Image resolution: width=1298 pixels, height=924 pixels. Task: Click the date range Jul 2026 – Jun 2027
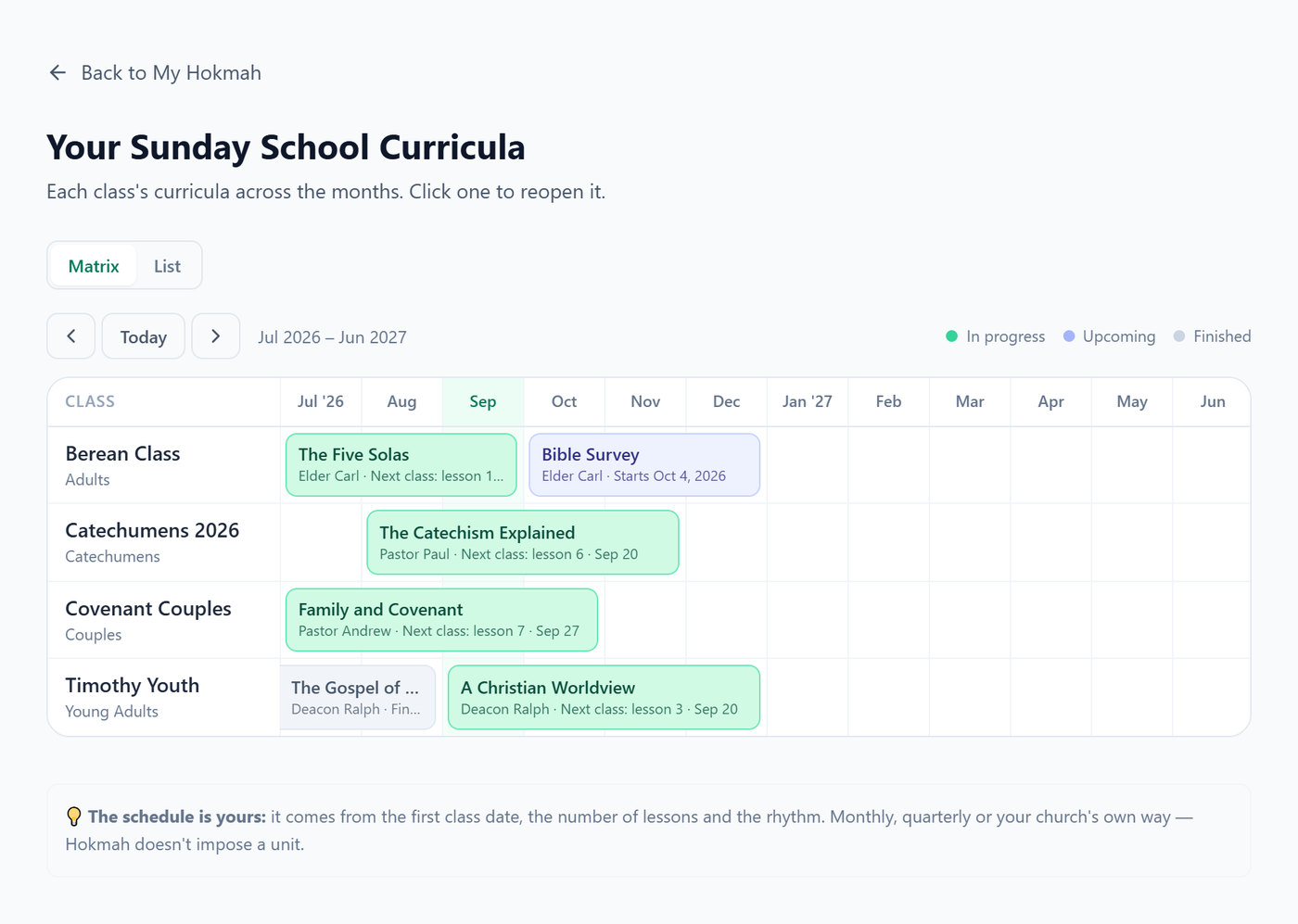pos(332,337)
